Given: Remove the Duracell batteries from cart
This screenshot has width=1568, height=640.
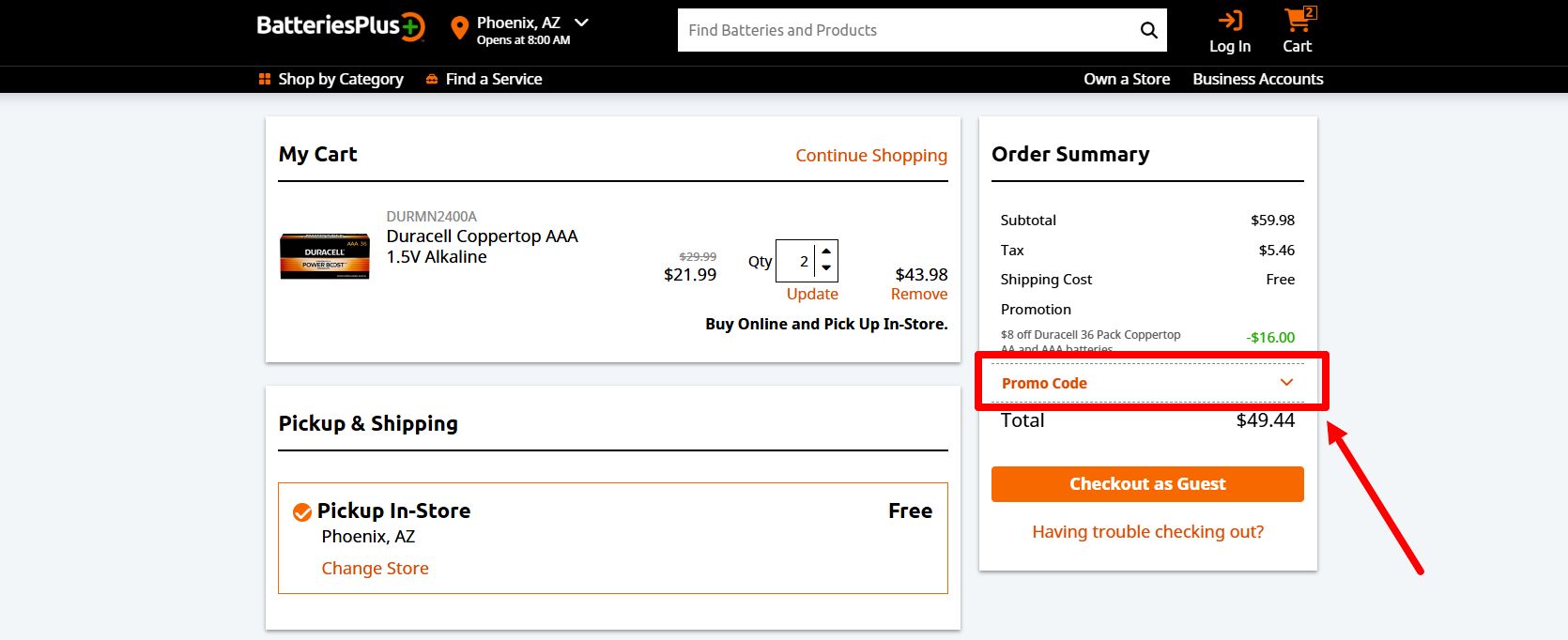Looking at the screenshot, I should (x=919, y=294).
